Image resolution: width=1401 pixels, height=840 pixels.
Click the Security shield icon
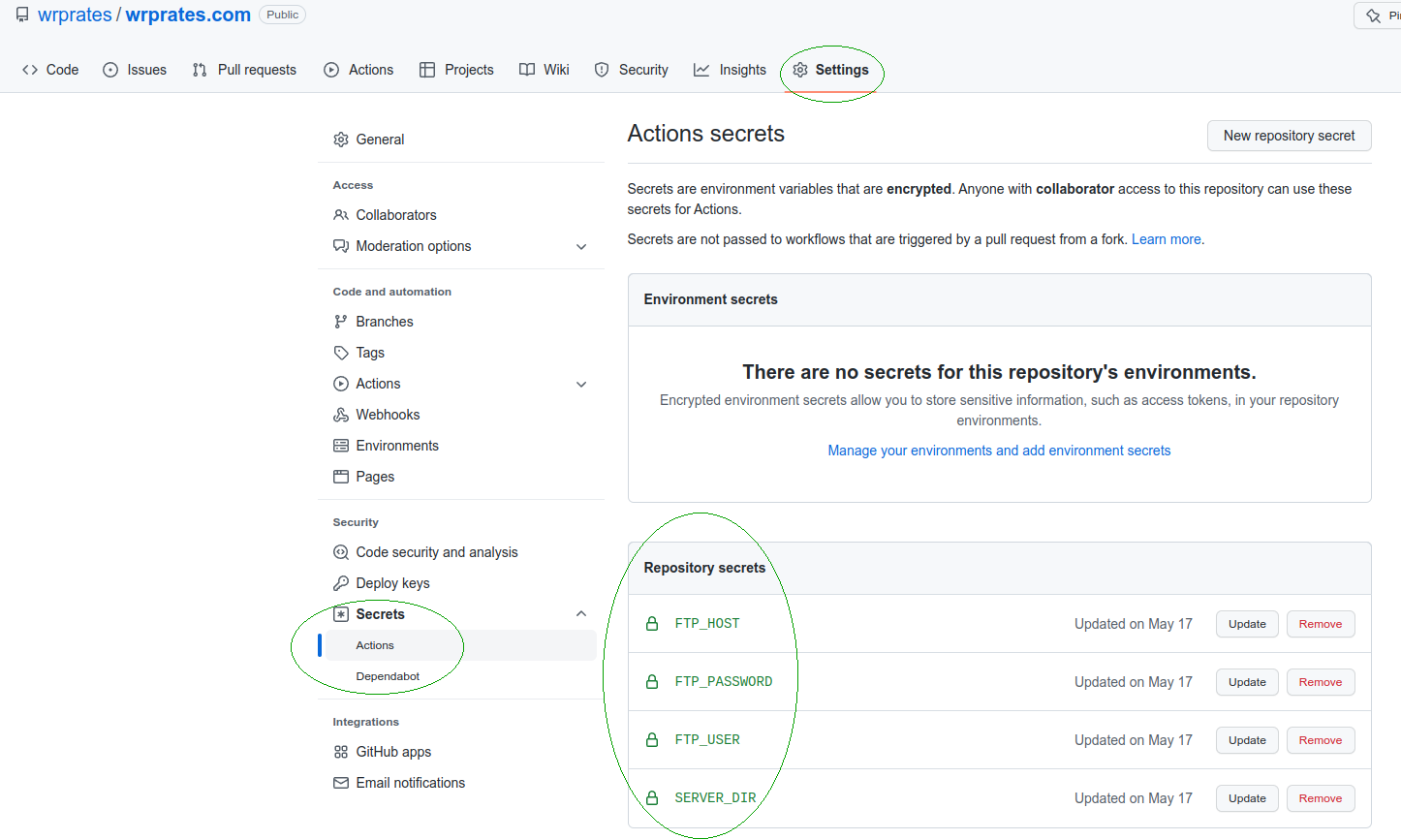pos(602,70)
